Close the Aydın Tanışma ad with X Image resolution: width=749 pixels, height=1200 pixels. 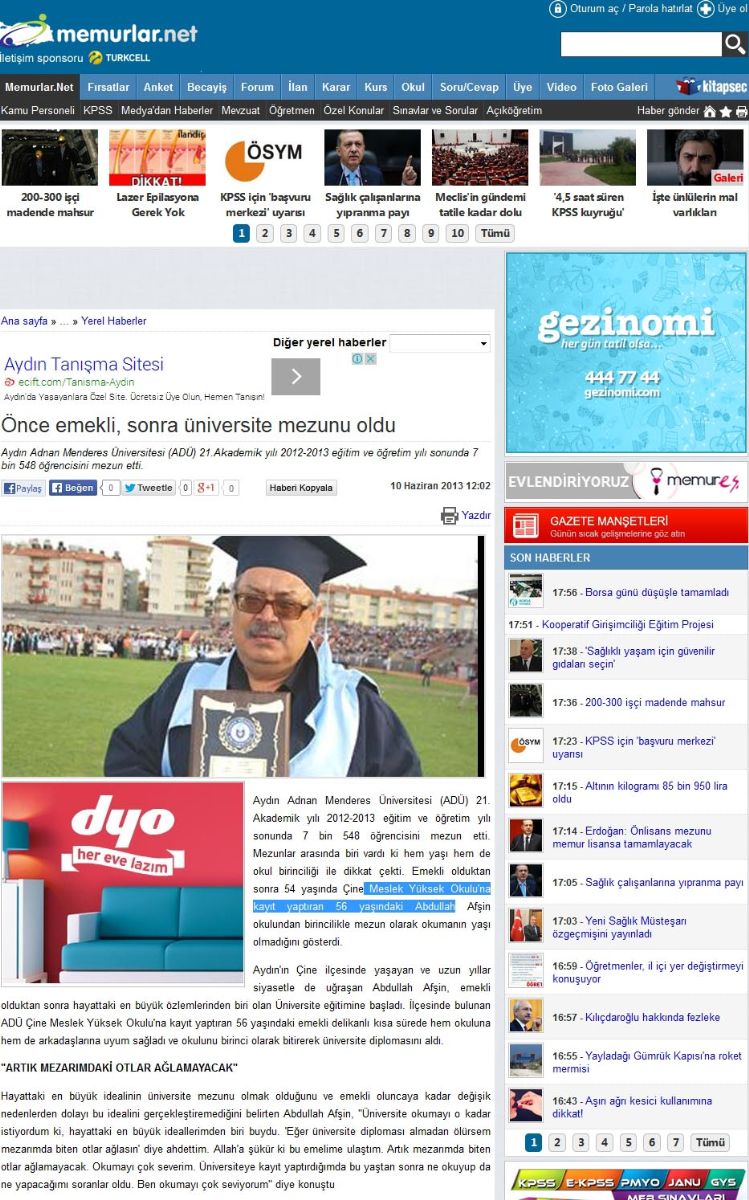pos(370,359)
